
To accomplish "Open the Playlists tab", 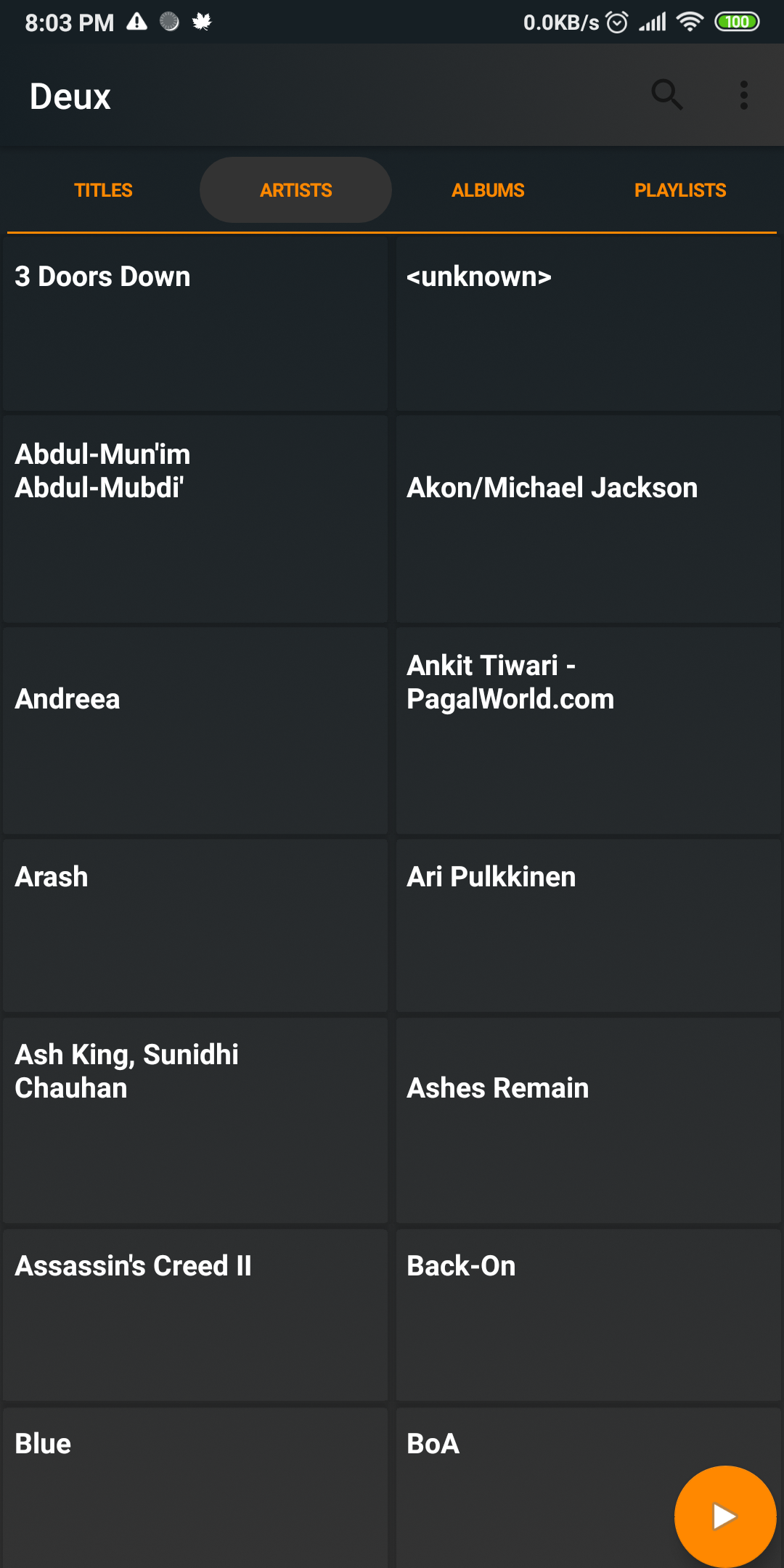I will [x=680, y=190].
